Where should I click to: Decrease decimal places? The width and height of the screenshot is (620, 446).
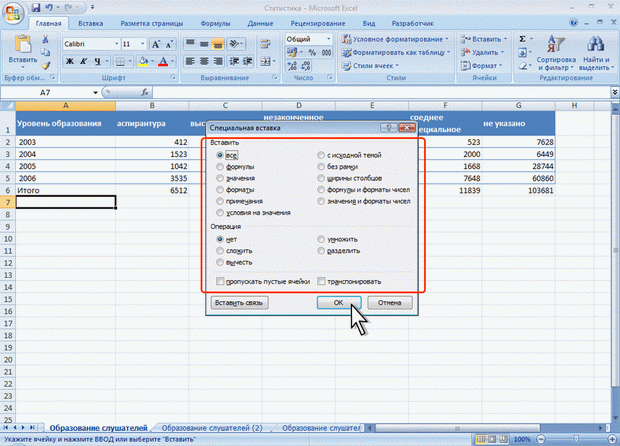306,66
